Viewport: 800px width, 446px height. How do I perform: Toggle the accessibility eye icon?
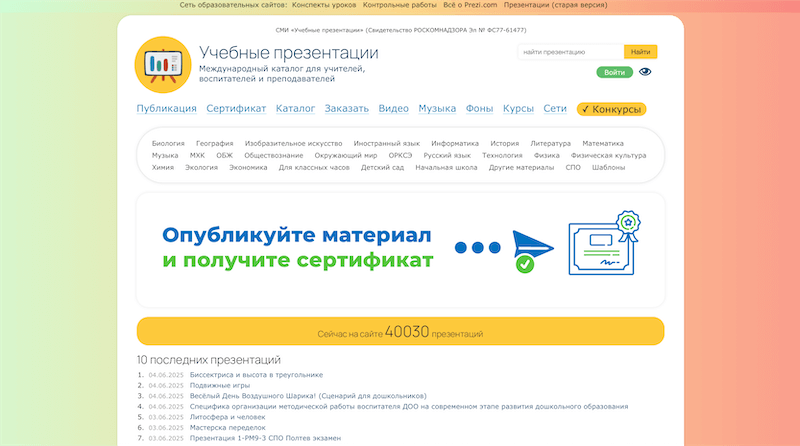click(x=645, y=72)
